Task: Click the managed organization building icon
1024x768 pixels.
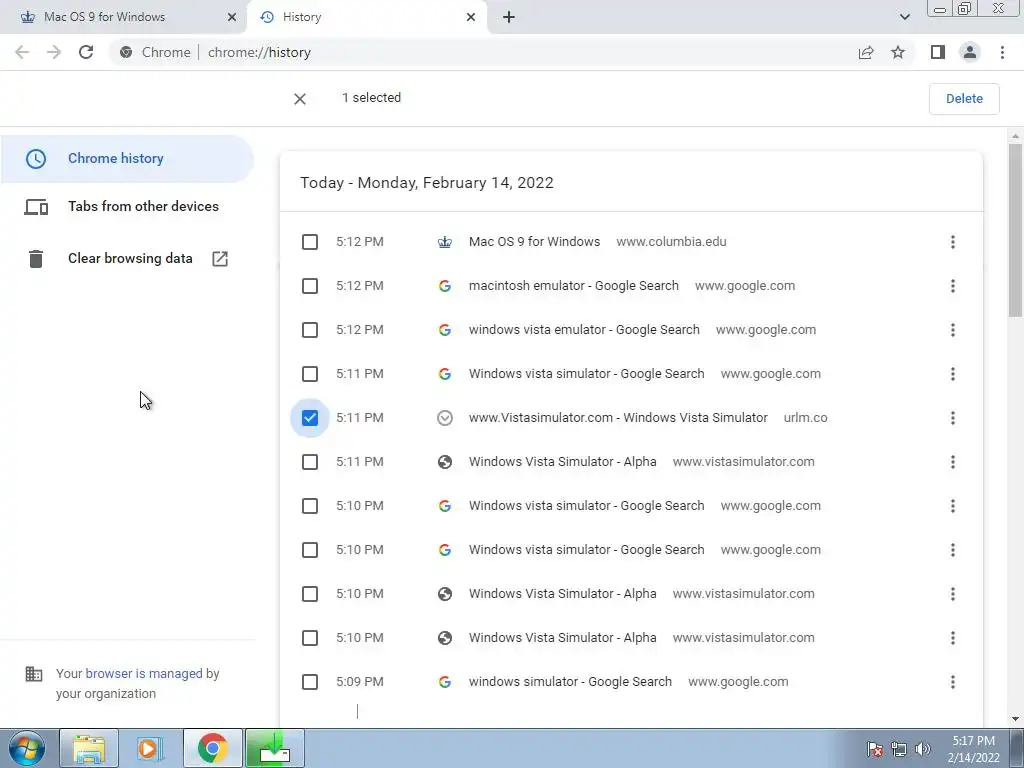Action: (x=34, y=674)
